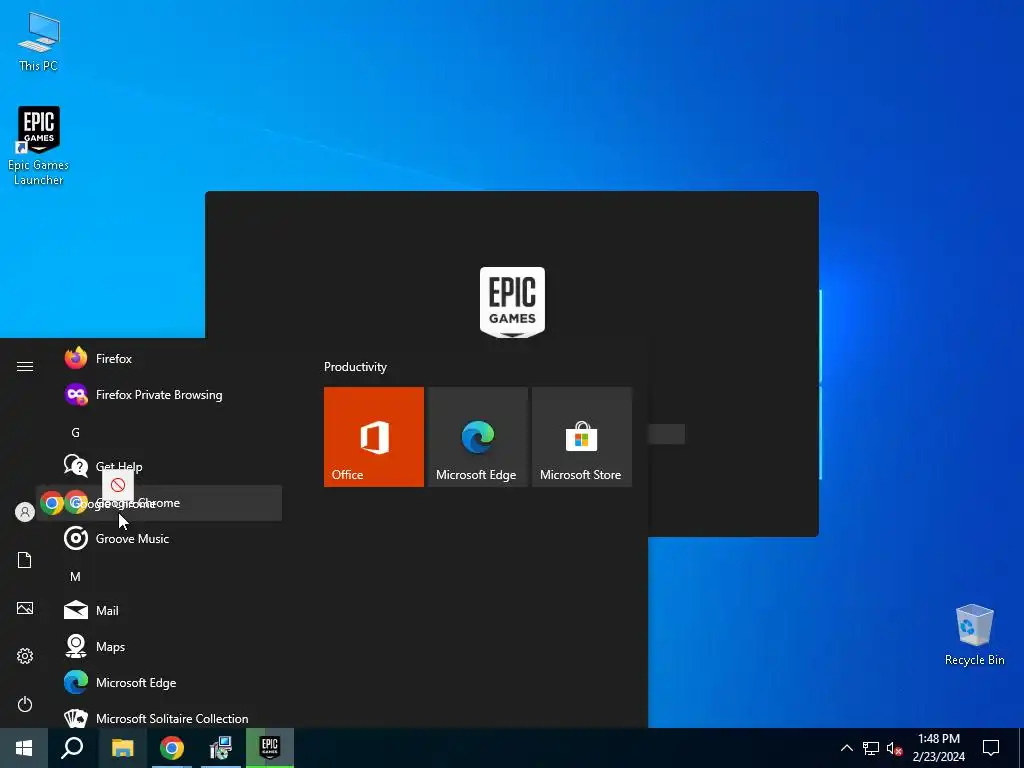
Task: Open the clock showing 1:48 PM
Action: click(x=938, y=748)
